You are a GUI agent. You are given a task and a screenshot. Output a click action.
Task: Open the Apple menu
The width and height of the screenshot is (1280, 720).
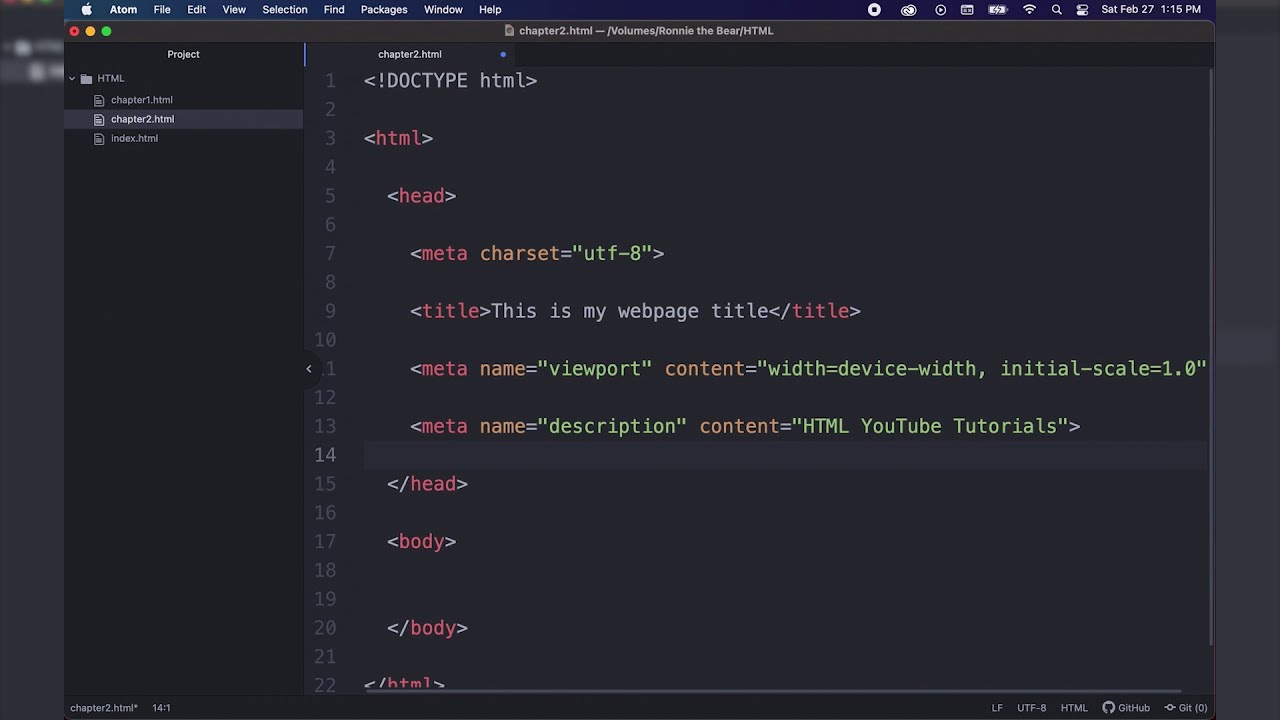86,10
